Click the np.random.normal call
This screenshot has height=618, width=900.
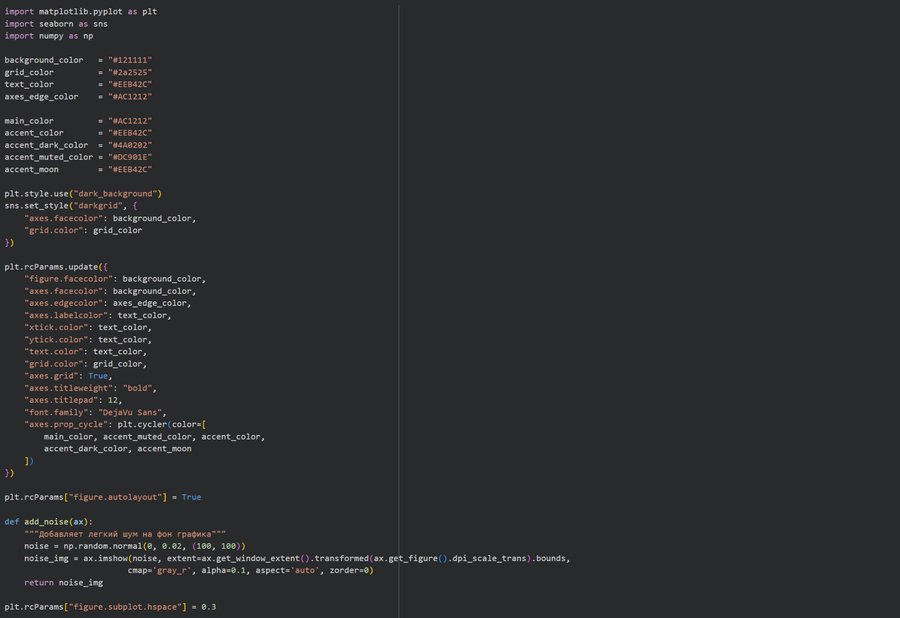tap(104, 546)
